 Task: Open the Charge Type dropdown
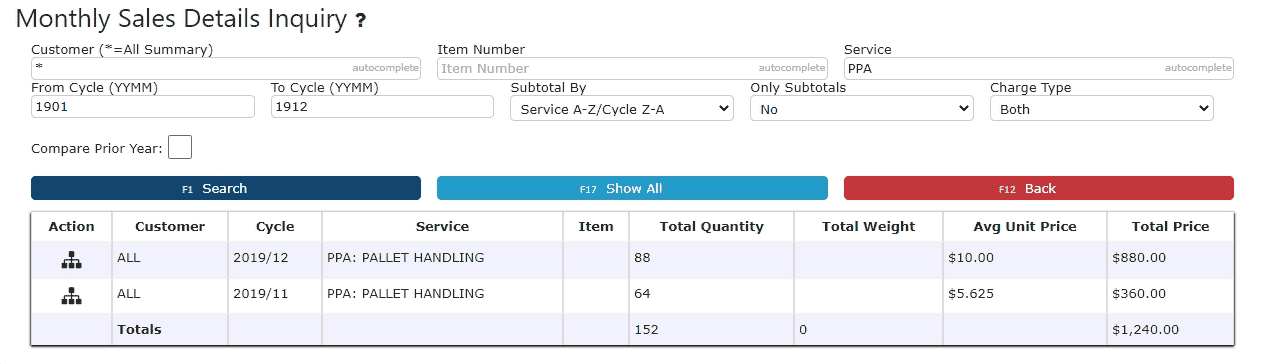(1102, 109)
